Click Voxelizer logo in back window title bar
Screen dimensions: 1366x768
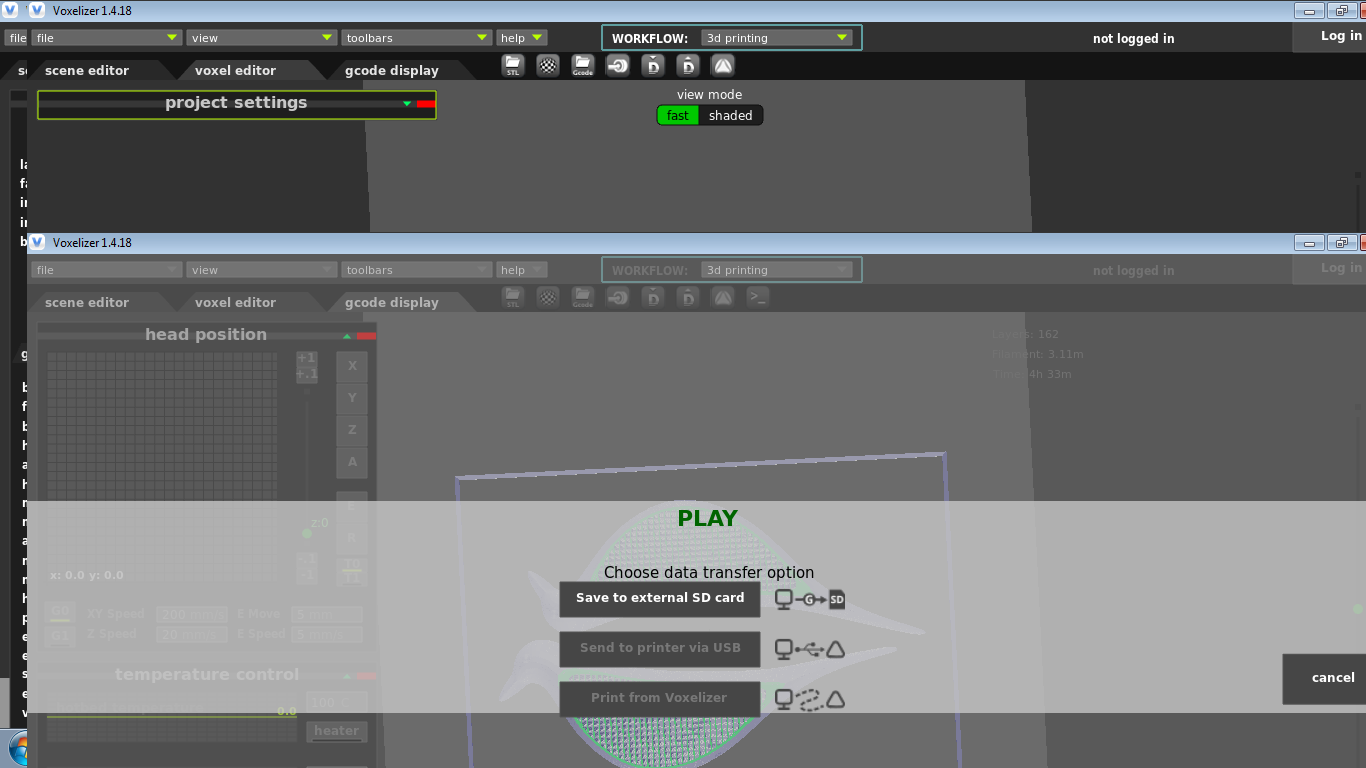[x=38, y=10]
